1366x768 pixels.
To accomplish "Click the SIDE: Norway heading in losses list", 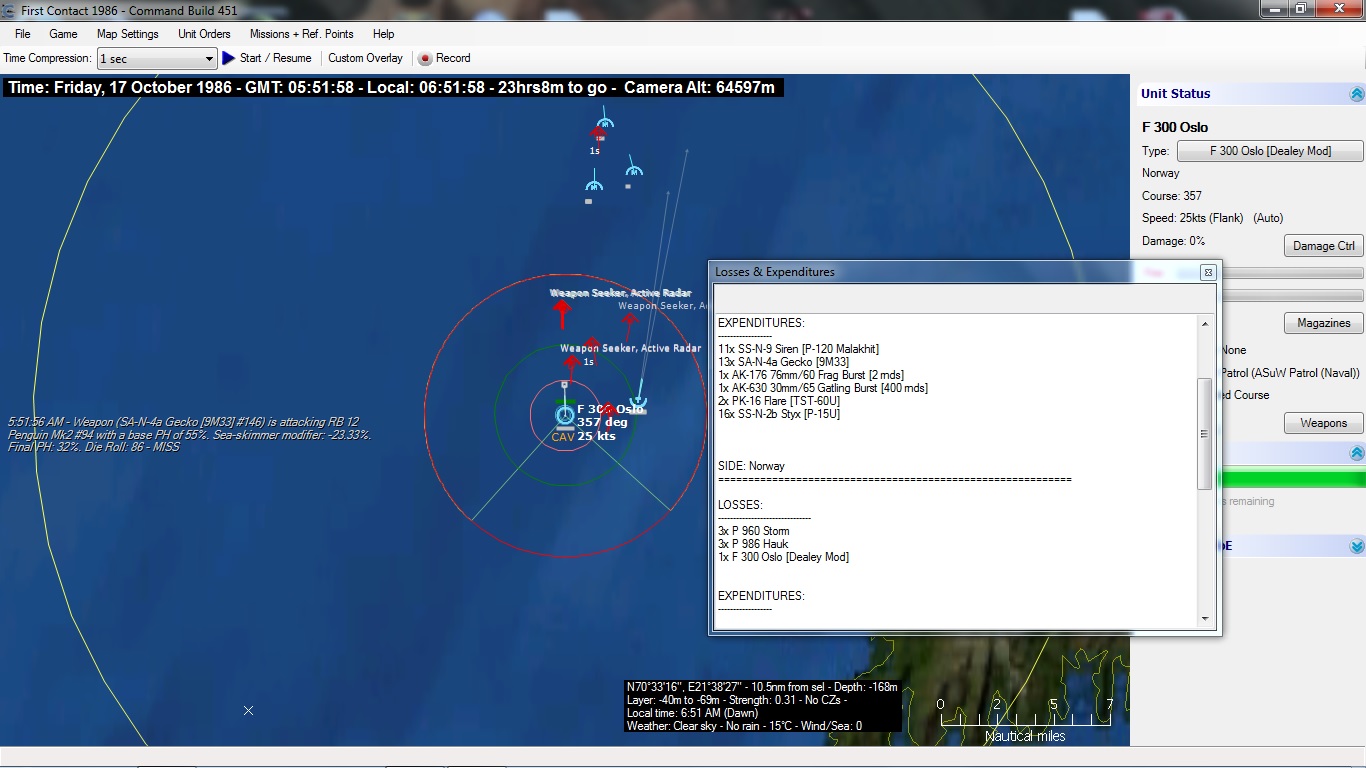I will click(751, 466).
